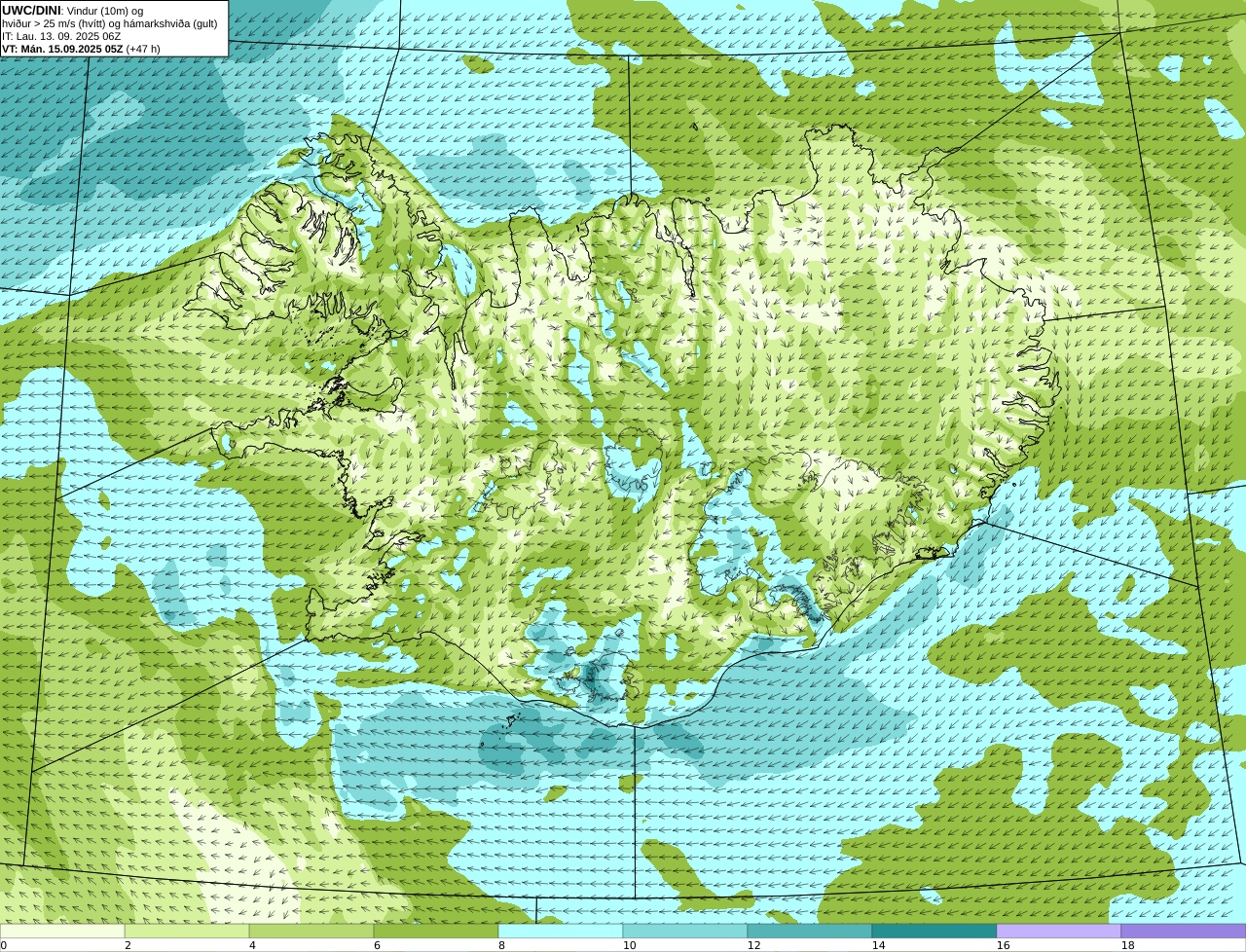Click the 2–4 m/s light yellow-green legend swatch
The image size is (1246, 952).
coord(187,932)
